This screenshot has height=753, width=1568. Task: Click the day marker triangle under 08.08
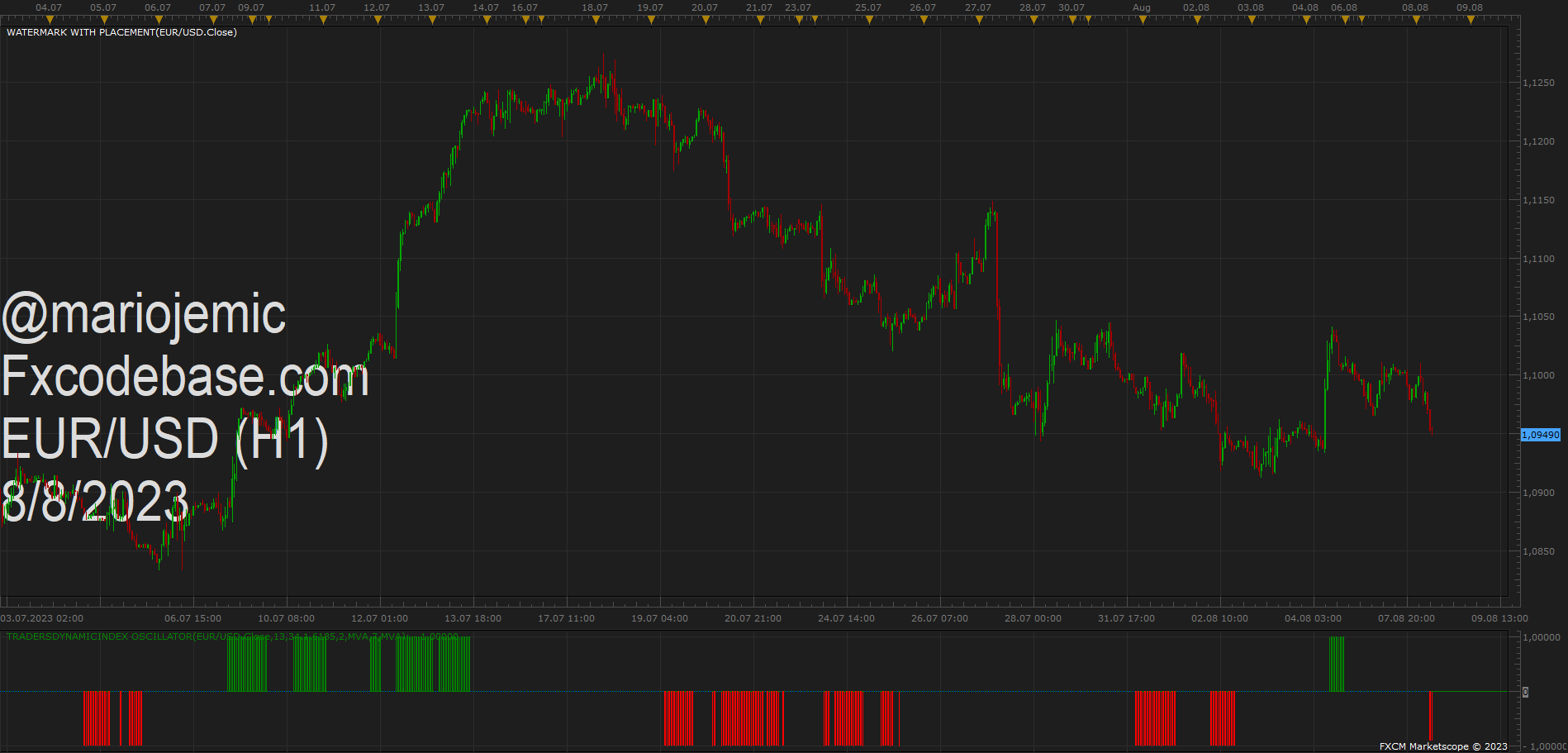pos(1416,20)
